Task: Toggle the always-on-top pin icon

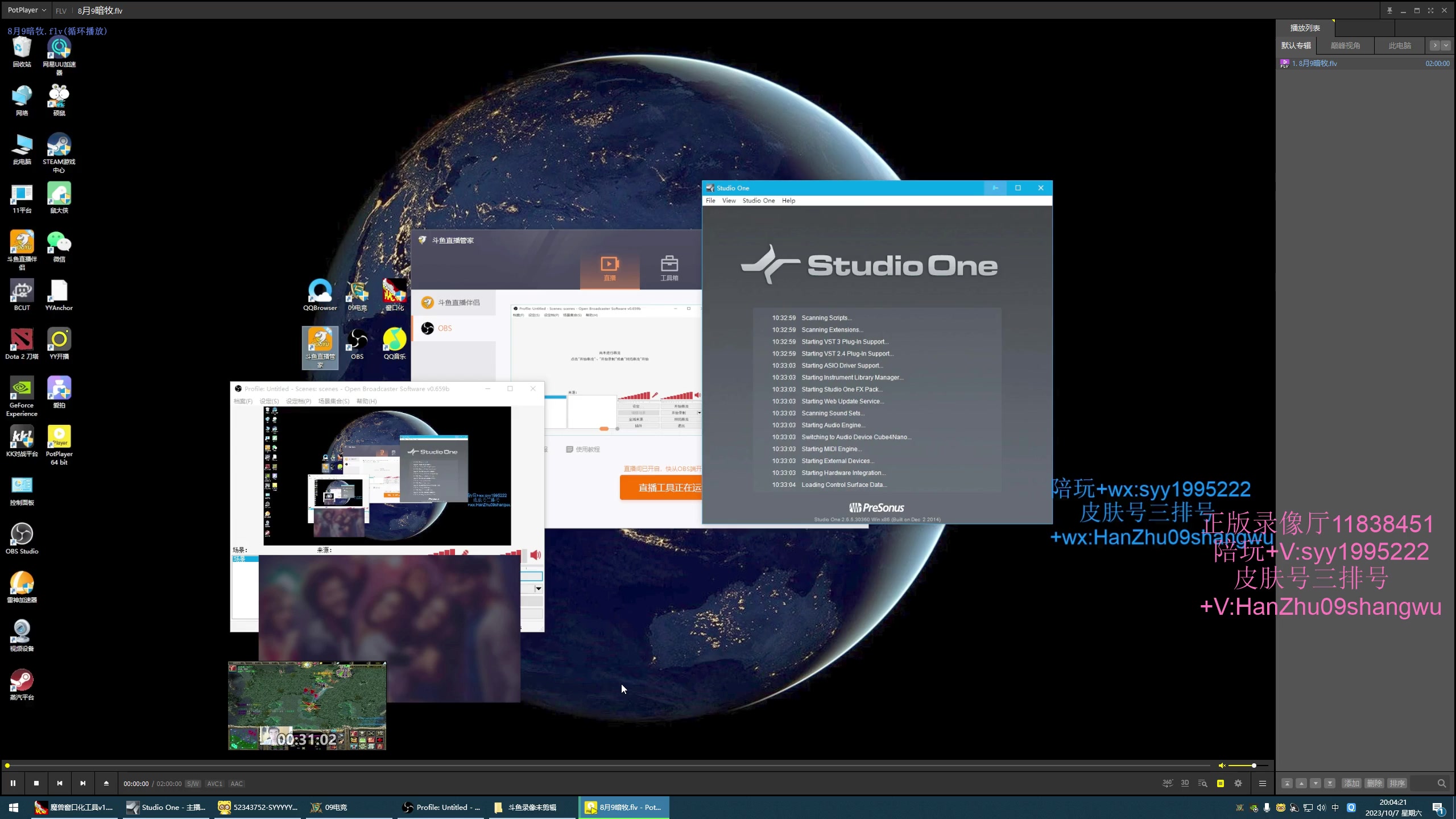Action: (x=1389, y=10)
